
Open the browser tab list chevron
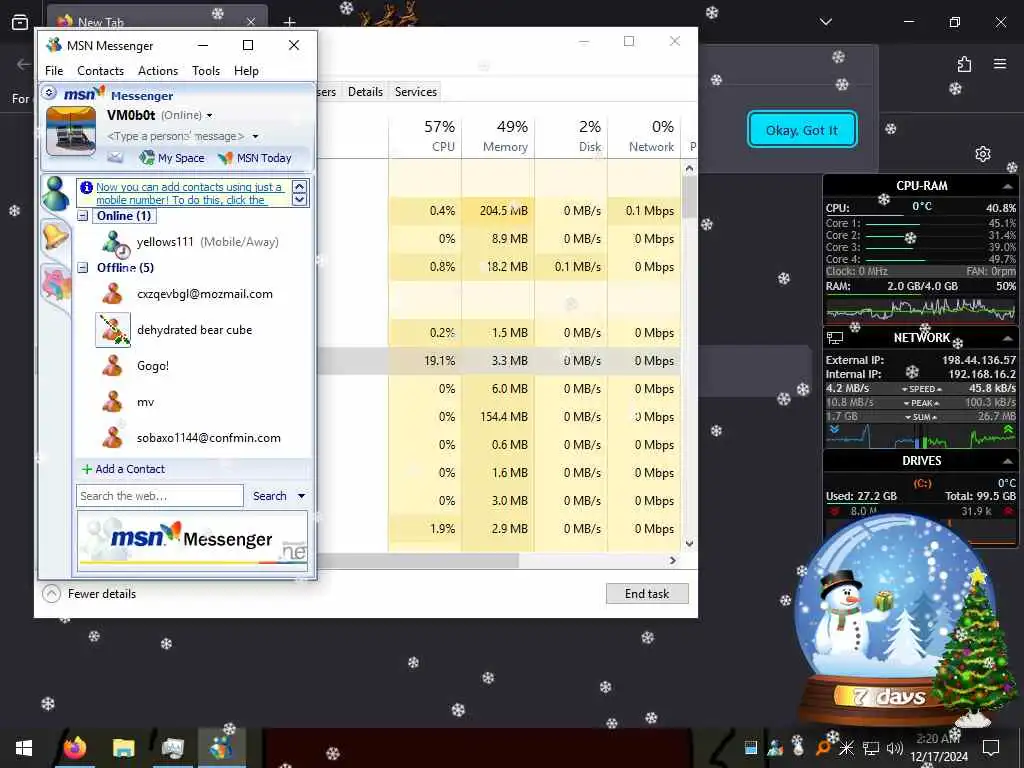(826, 22)
